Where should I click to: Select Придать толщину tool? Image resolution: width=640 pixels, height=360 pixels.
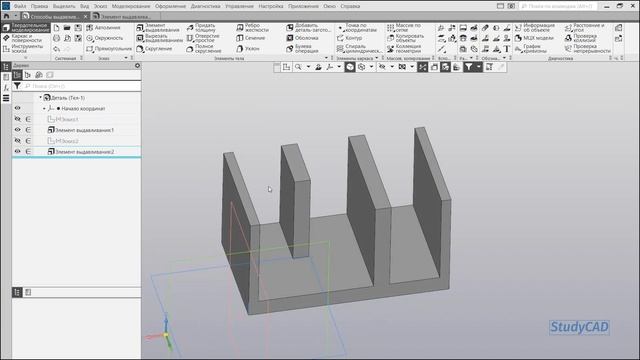pos(201,27)
